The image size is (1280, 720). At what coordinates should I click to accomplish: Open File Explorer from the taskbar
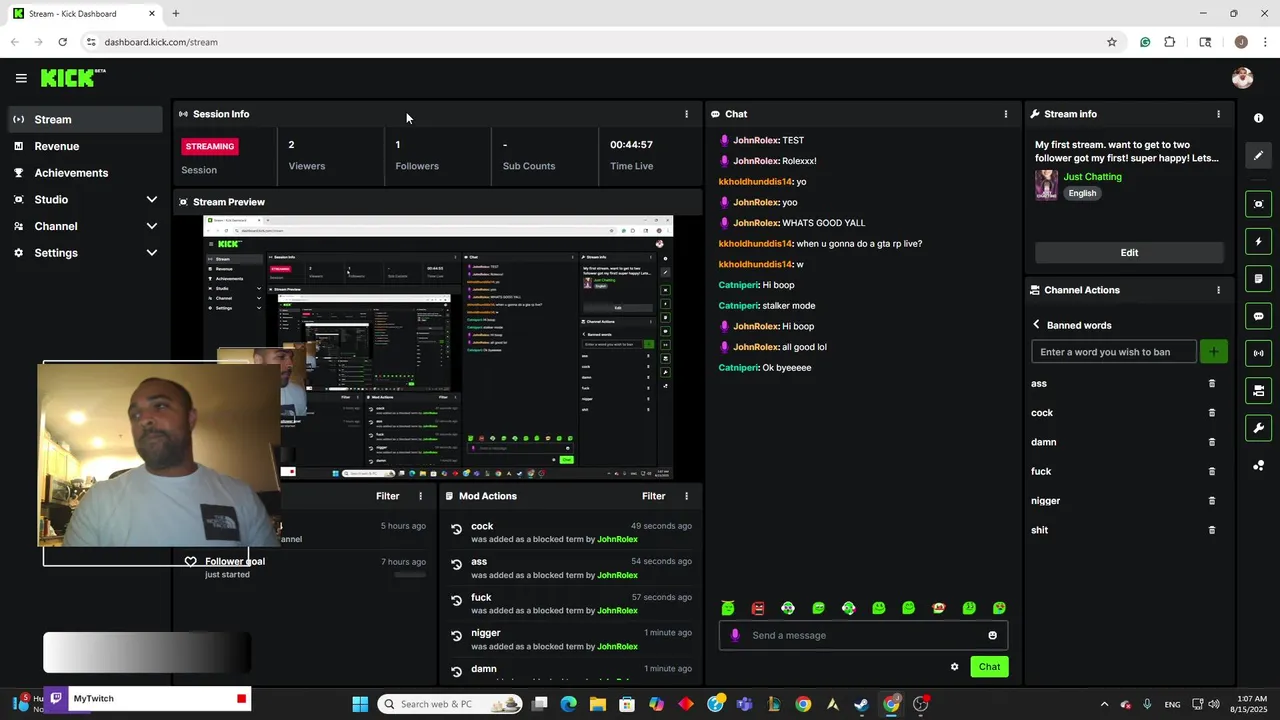[598, 704]
